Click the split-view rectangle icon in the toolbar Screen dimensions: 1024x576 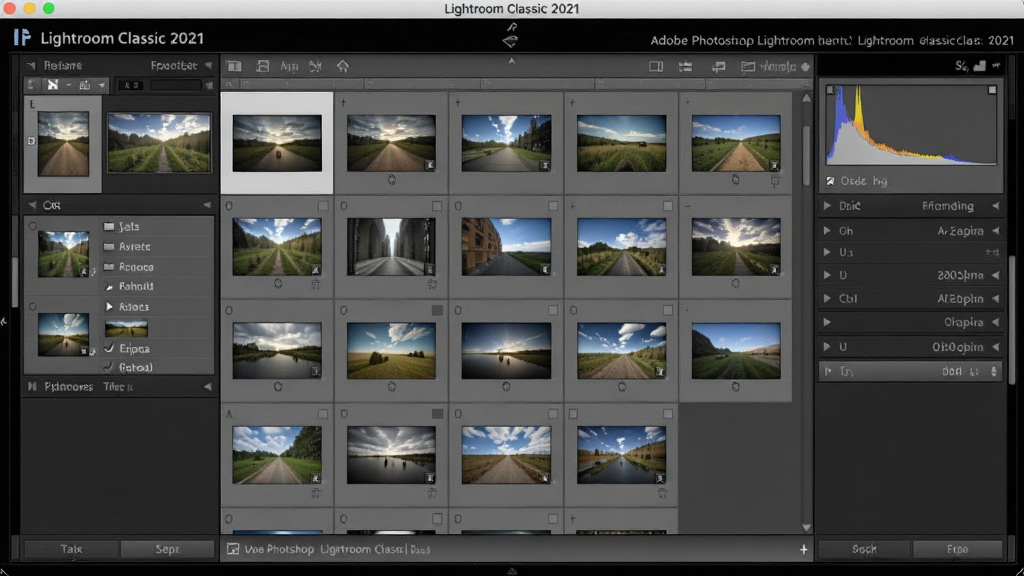click(656, 67)
